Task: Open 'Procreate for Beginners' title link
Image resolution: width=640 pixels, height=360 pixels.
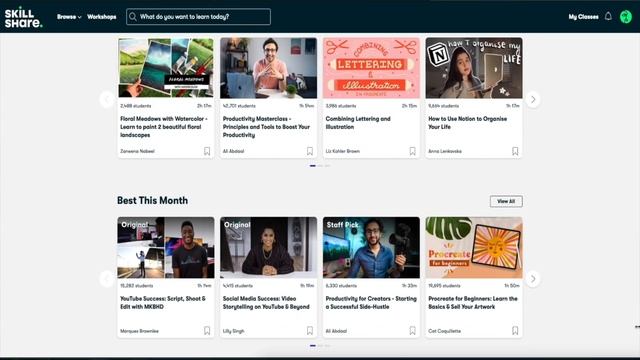Action: pos(473,302)
